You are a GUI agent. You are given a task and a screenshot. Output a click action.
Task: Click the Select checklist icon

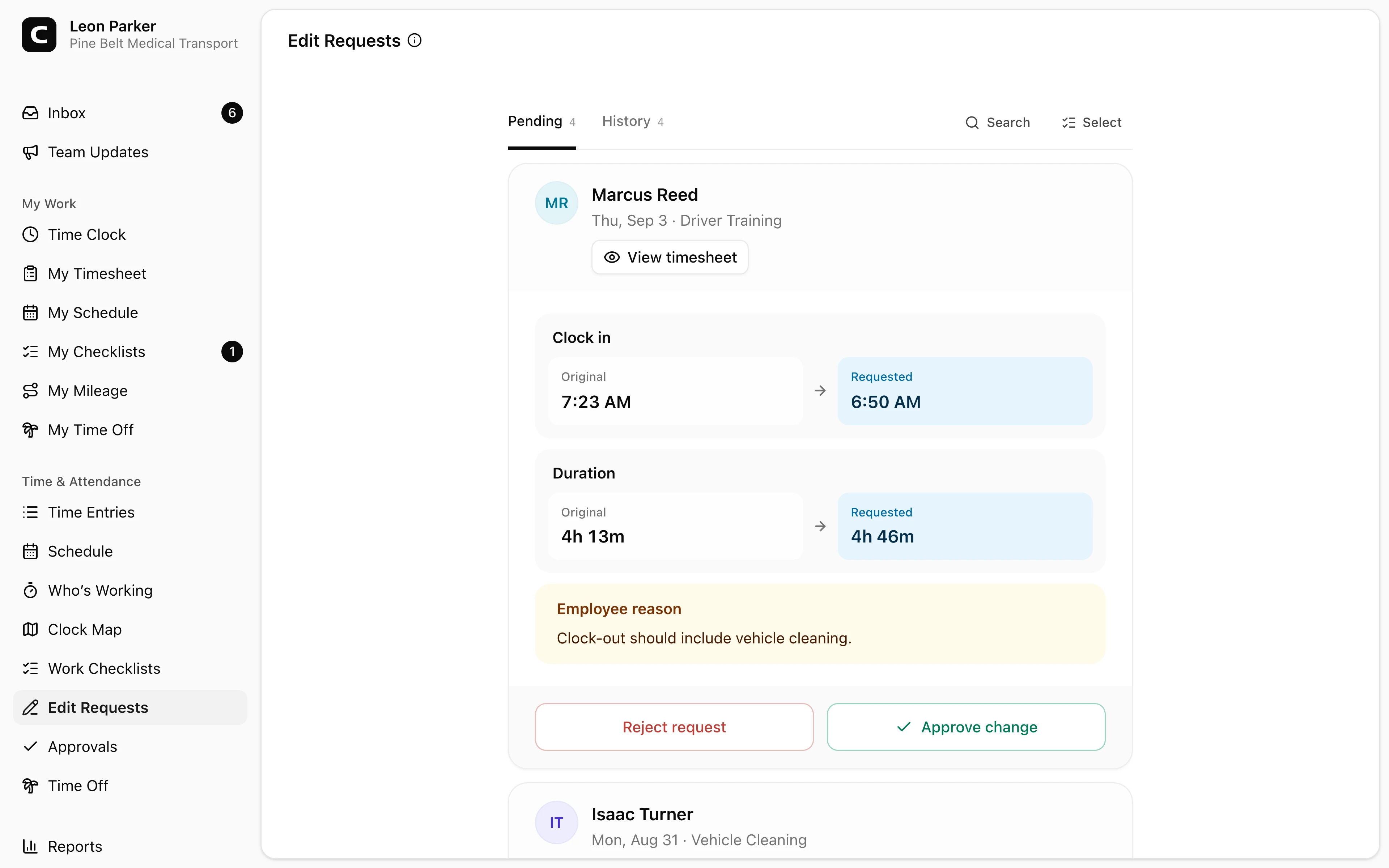[x=1068, y=122]
